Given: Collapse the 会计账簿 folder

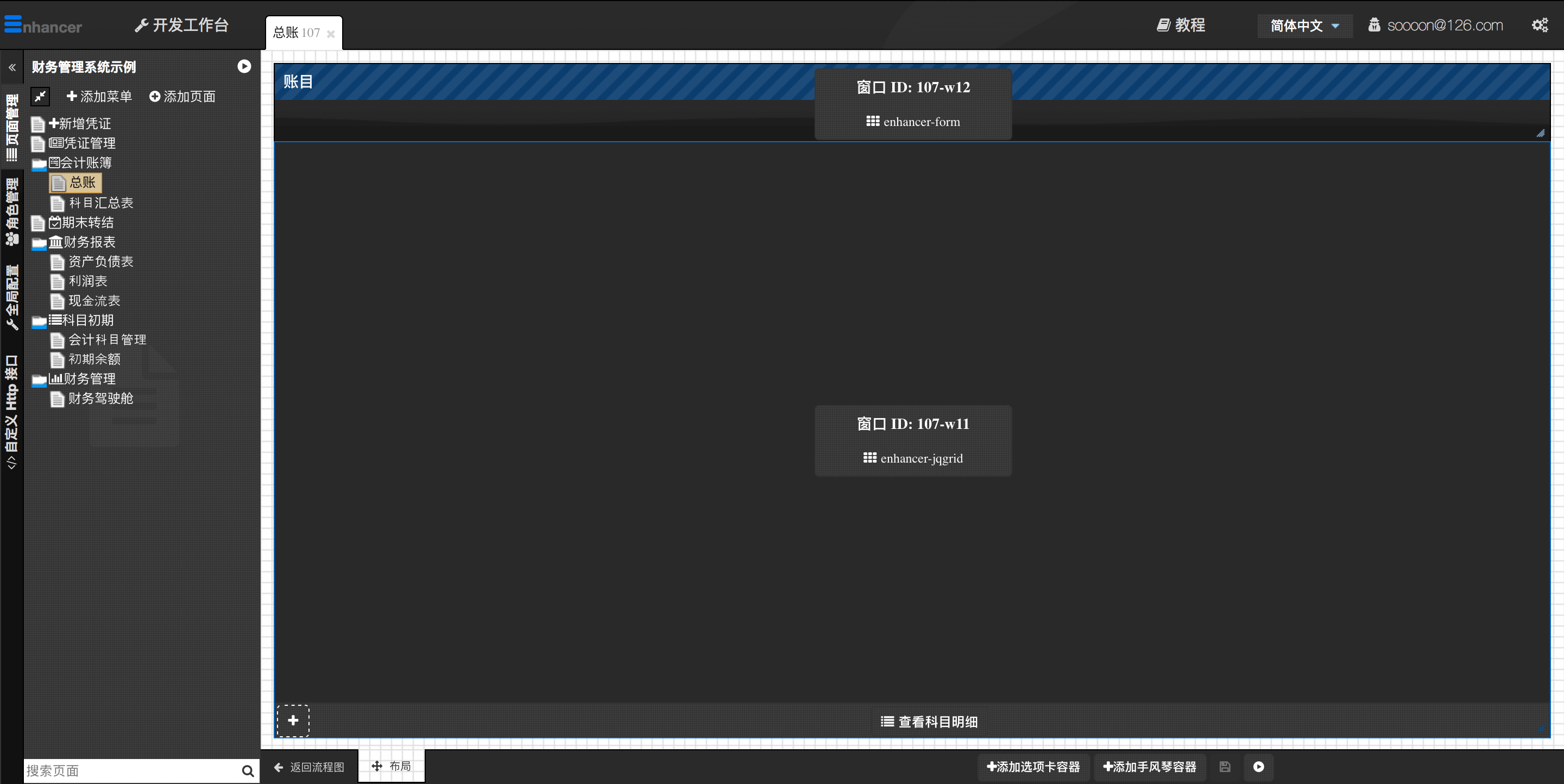Looking at the screenshot, I should (x=39, y=163).
